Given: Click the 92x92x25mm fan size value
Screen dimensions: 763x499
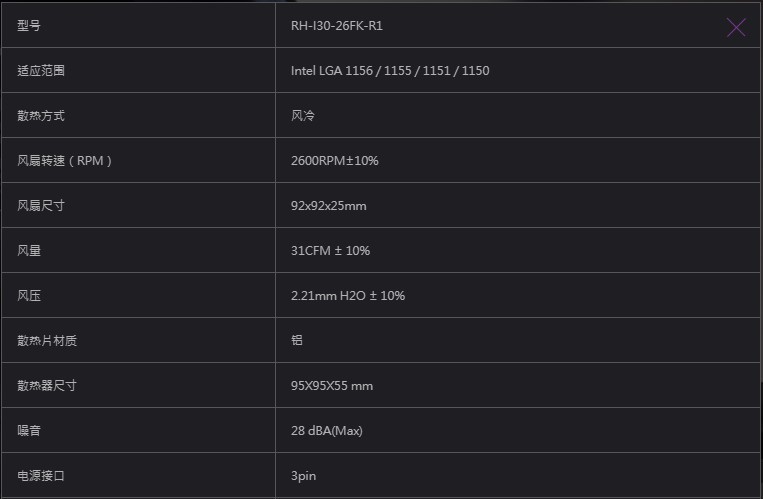Looking at the screenshot, I should [x=329, y=206].
